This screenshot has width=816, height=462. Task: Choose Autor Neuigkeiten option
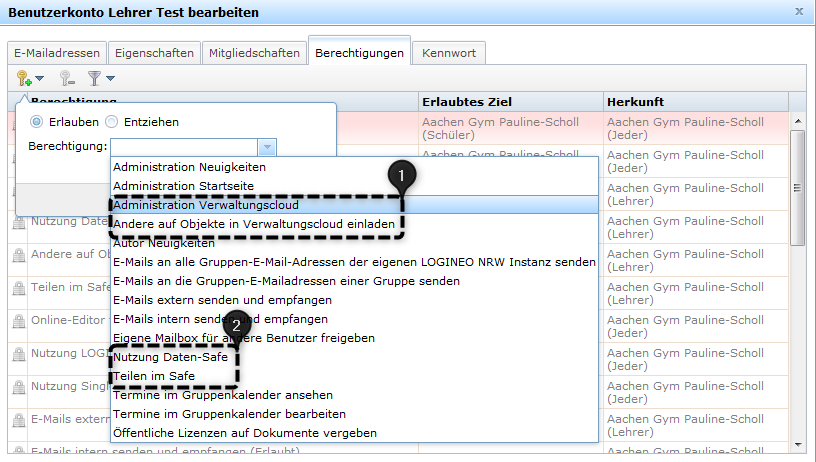(x=354, y=243)
